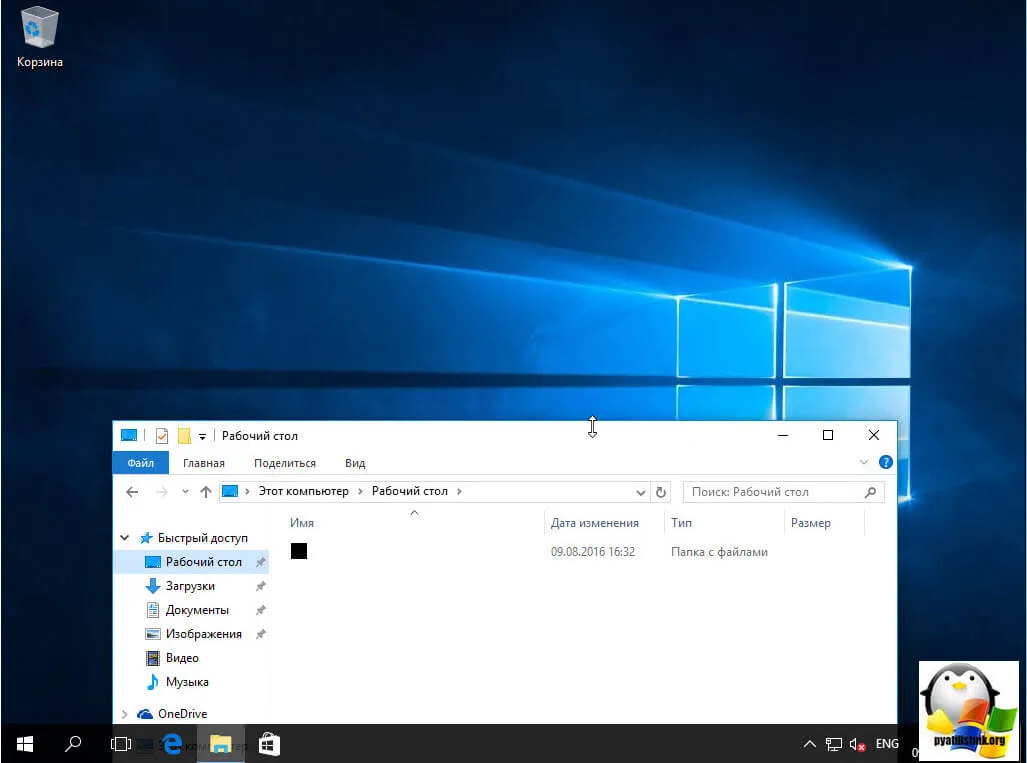The image size is (1027, 763).
Task: Open Музыка in the navigation pane
Action: click(187, 682)
